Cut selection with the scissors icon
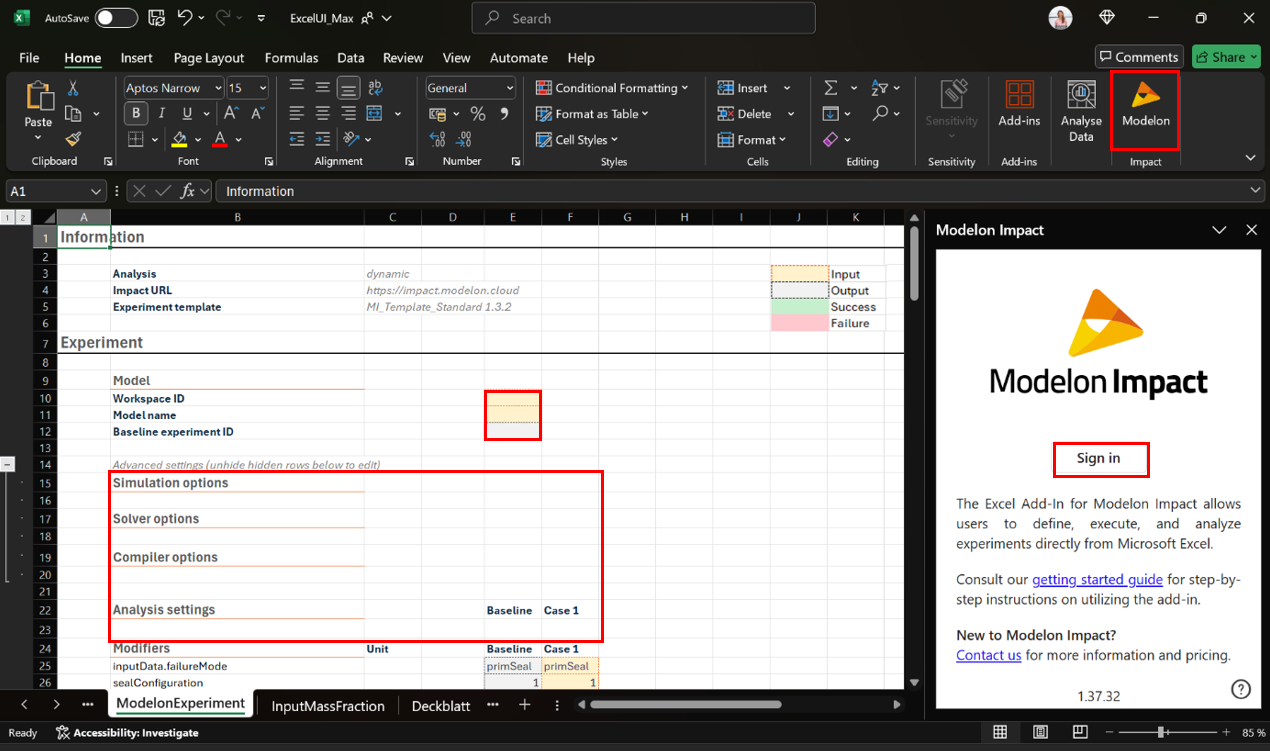The image size is (1270, 751). [72, 88]
